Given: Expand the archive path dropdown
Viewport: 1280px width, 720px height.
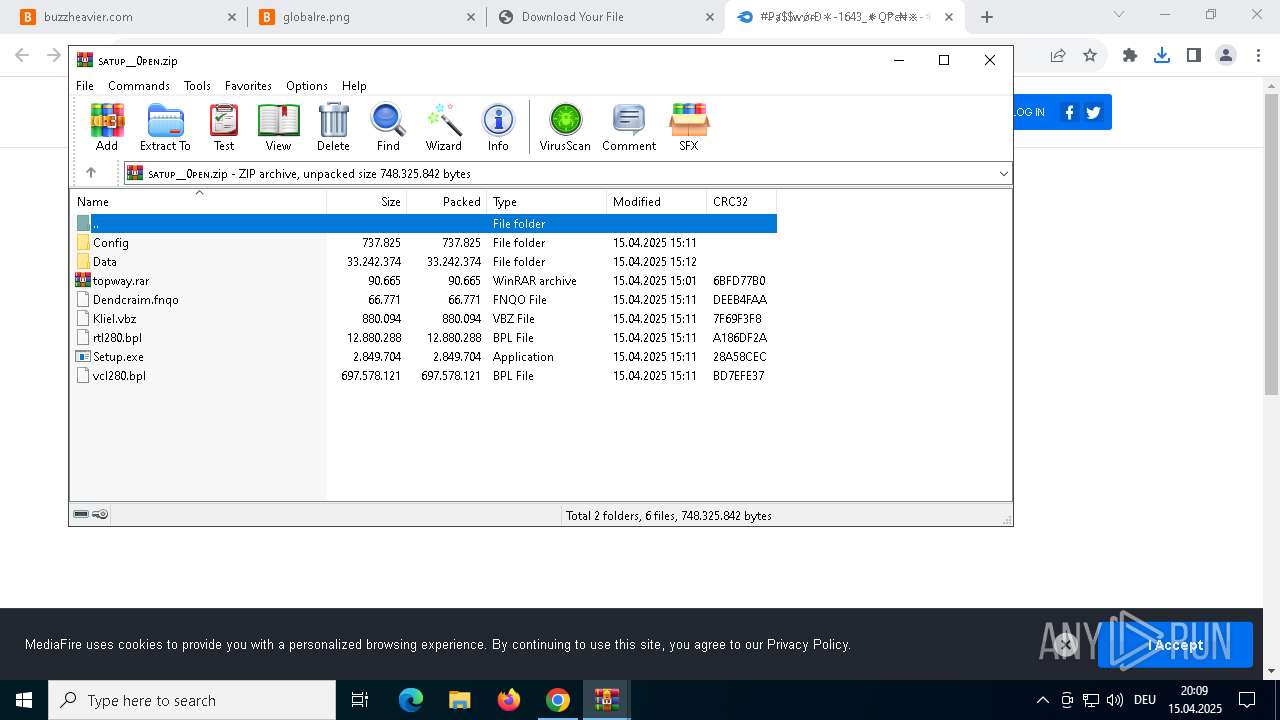Looking at the screenshot, I should (x=1003, y=173).
